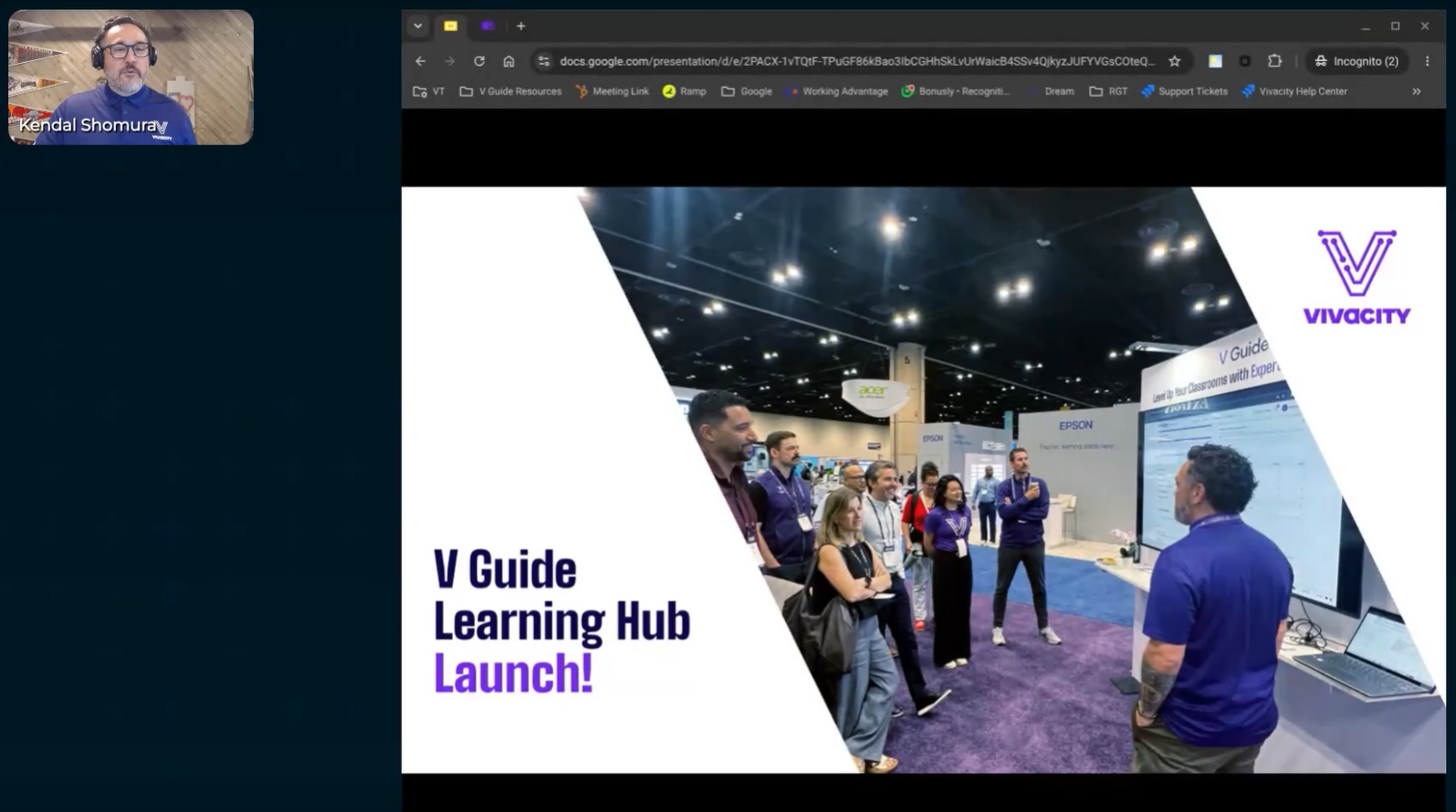
Task: Click the light-blue square extension icon
Action: pyautogui.click(x=1215, y=61)
